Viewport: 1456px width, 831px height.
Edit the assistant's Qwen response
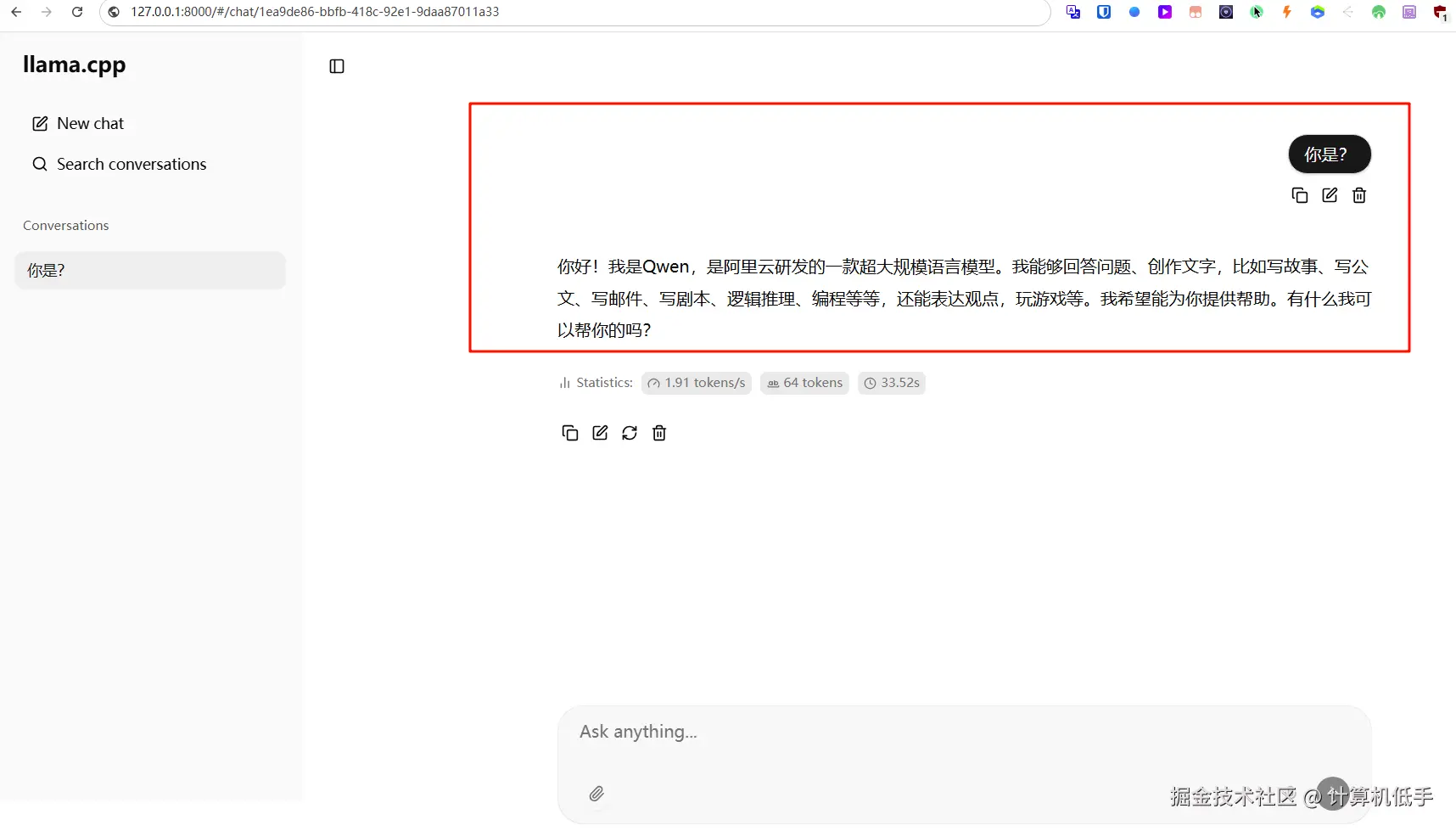pyautogui.click(x=600, y=433)
